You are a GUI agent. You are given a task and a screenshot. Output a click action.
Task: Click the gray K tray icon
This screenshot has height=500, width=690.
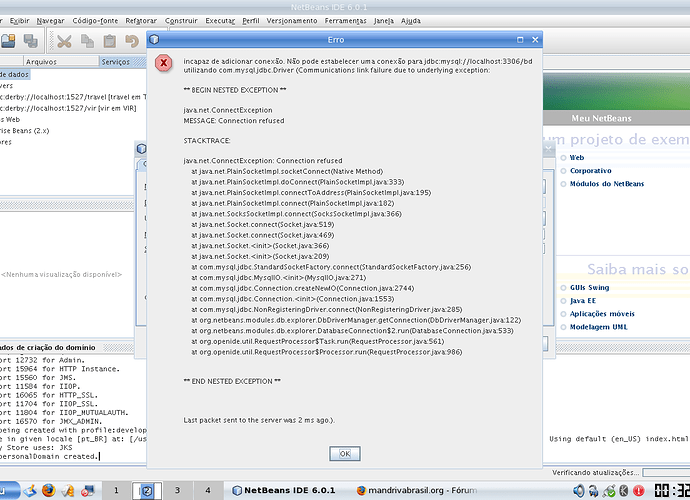tap(624, 490)
